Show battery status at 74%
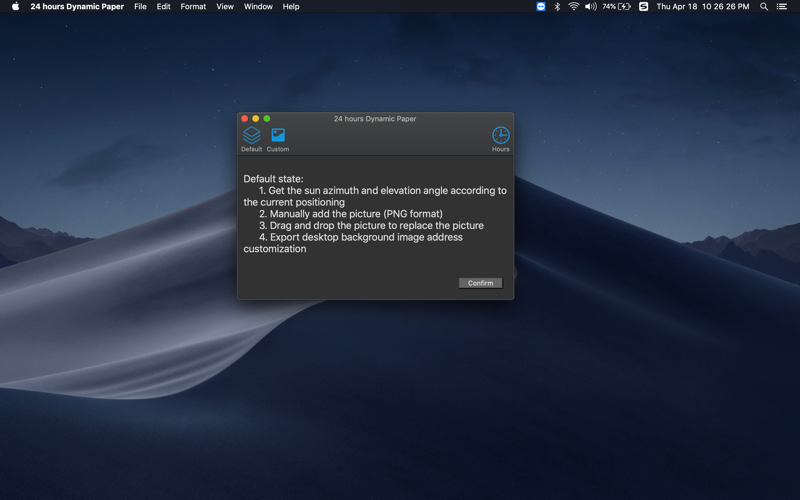This screenshot has height=500, width=800. 616,7
